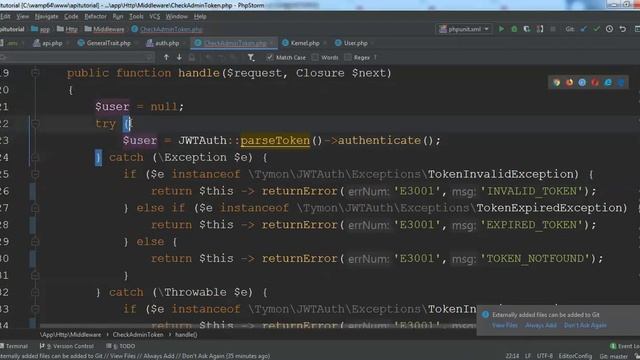
Task: Open the Window menu
Action: [176, 16]
